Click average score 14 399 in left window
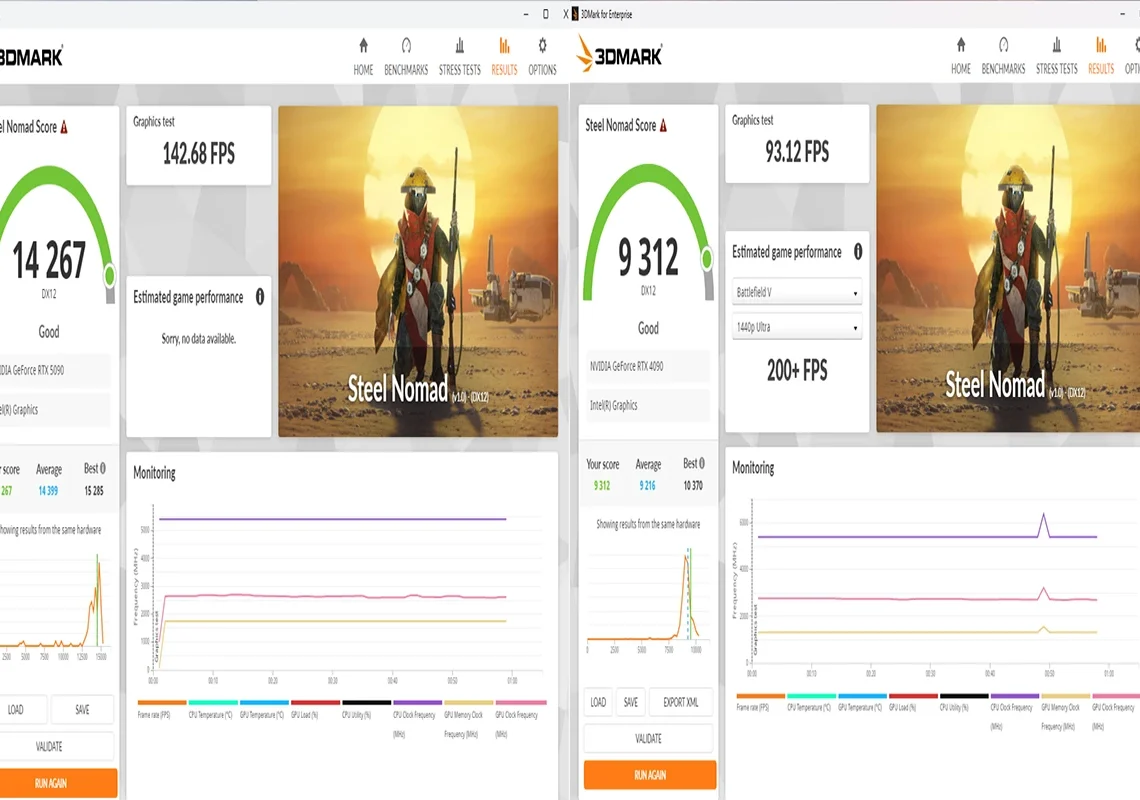 point(48,490)
